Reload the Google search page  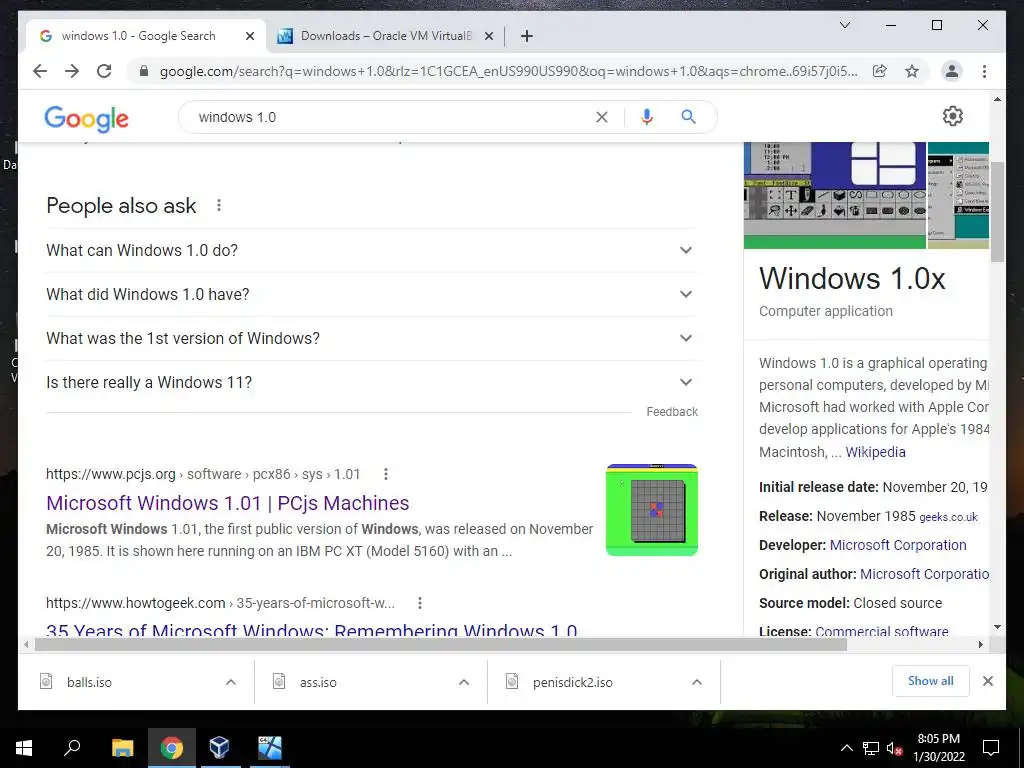104,71
